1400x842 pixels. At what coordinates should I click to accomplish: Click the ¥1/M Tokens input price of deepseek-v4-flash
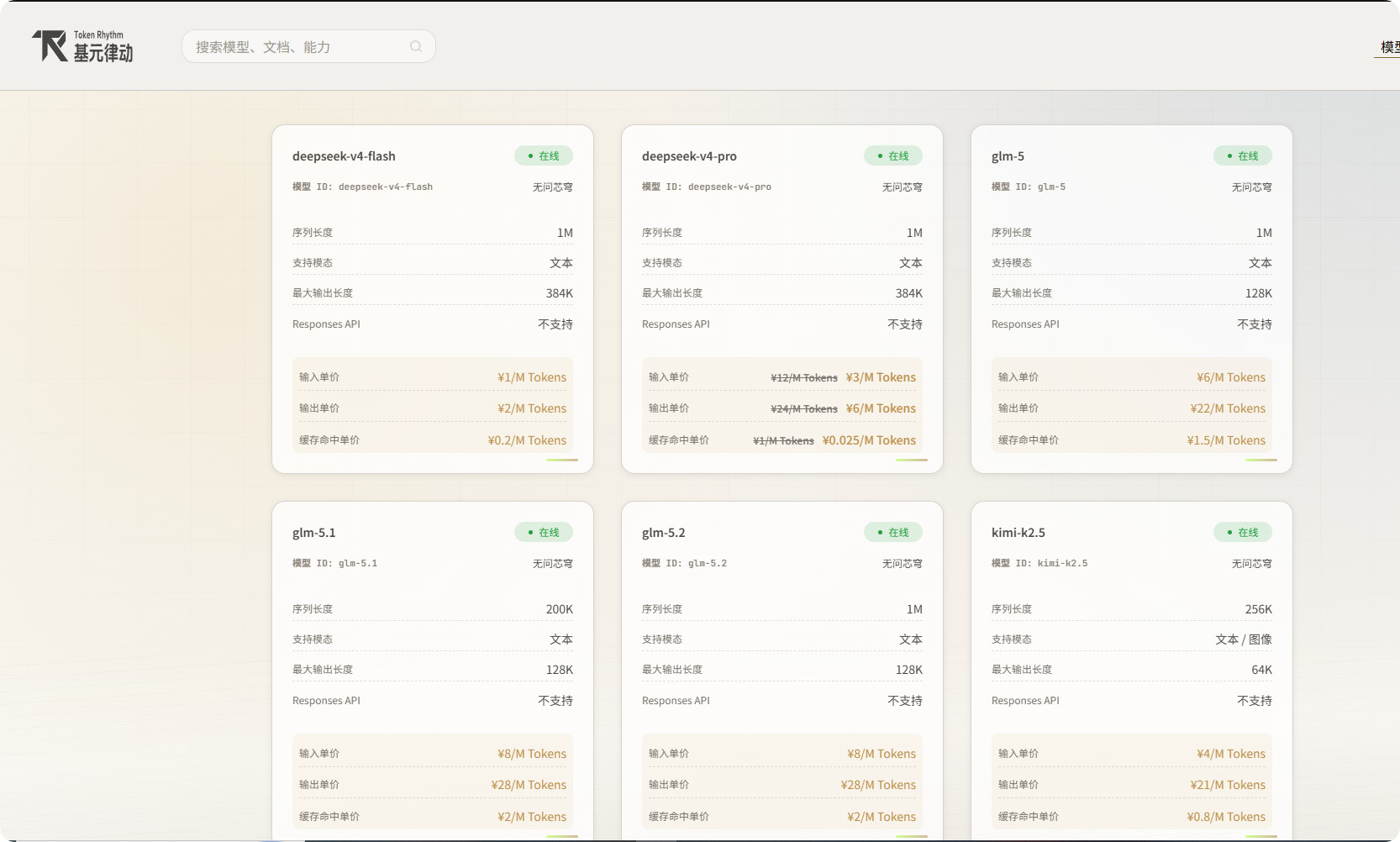coord(532,377)
